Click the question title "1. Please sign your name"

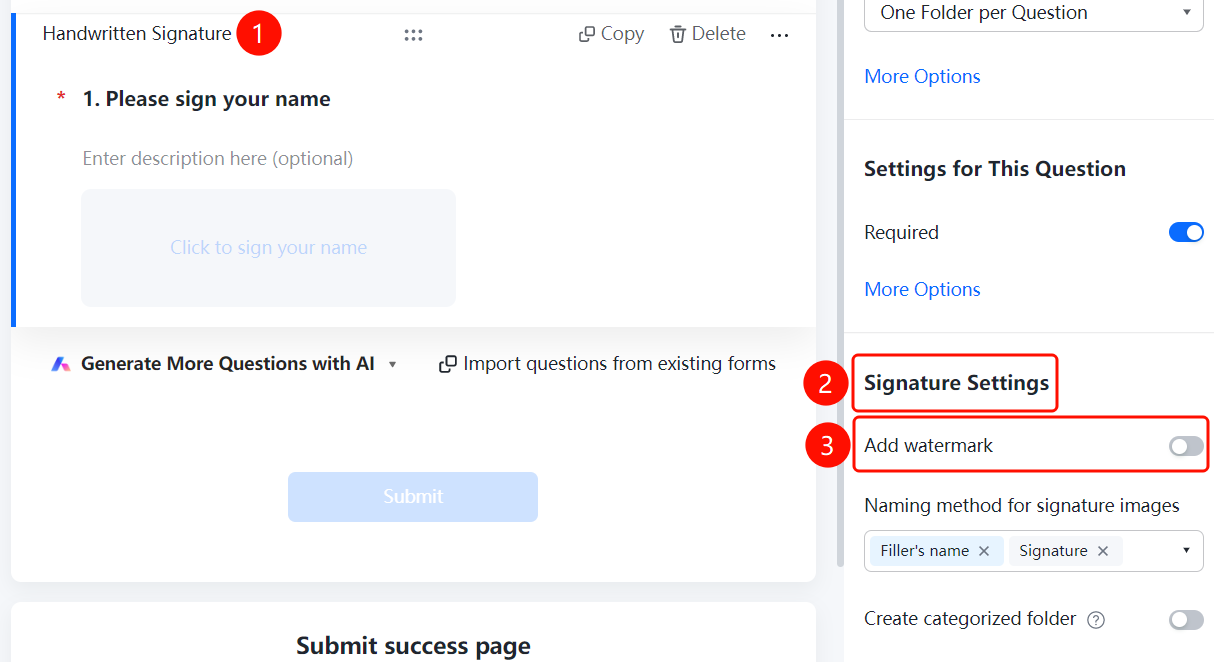point(206,99)
